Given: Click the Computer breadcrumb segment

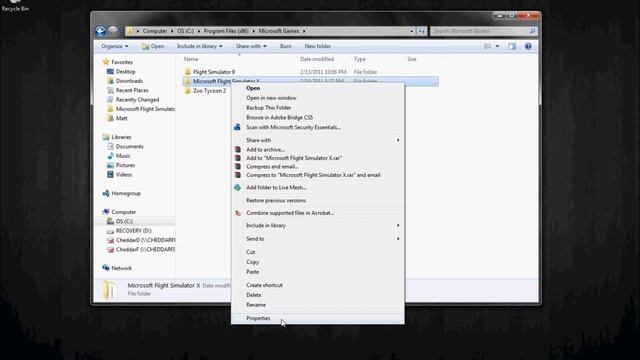Looking at the screenshot, I should pos(155,31).
